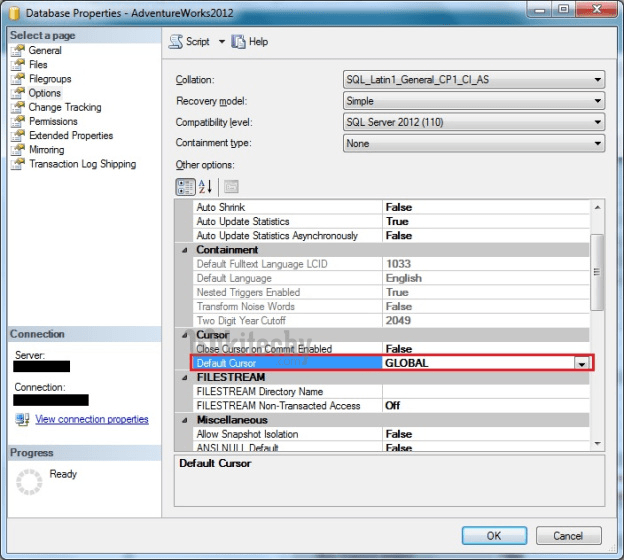Image resolution: width=624 pixels, height=560 pixels.
Task: Open the Filegroups page
Action: click(x=50, y=79)
